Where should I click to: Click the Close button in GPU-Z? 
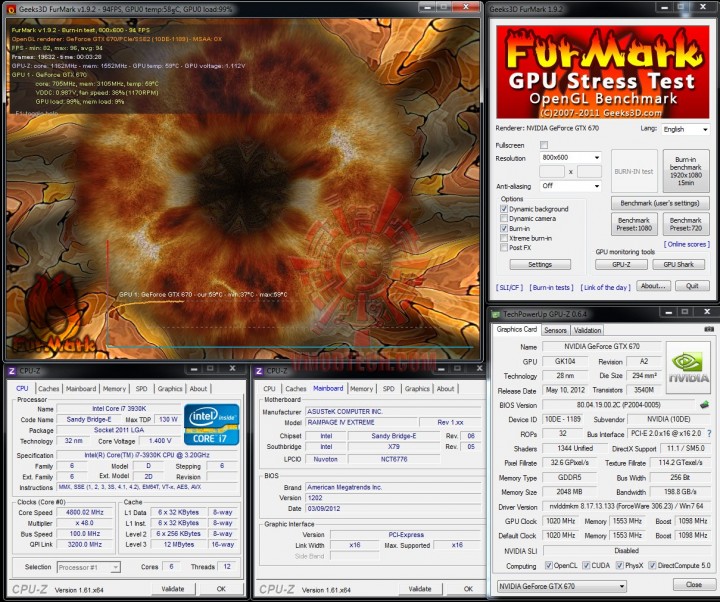tap(693, 585)
